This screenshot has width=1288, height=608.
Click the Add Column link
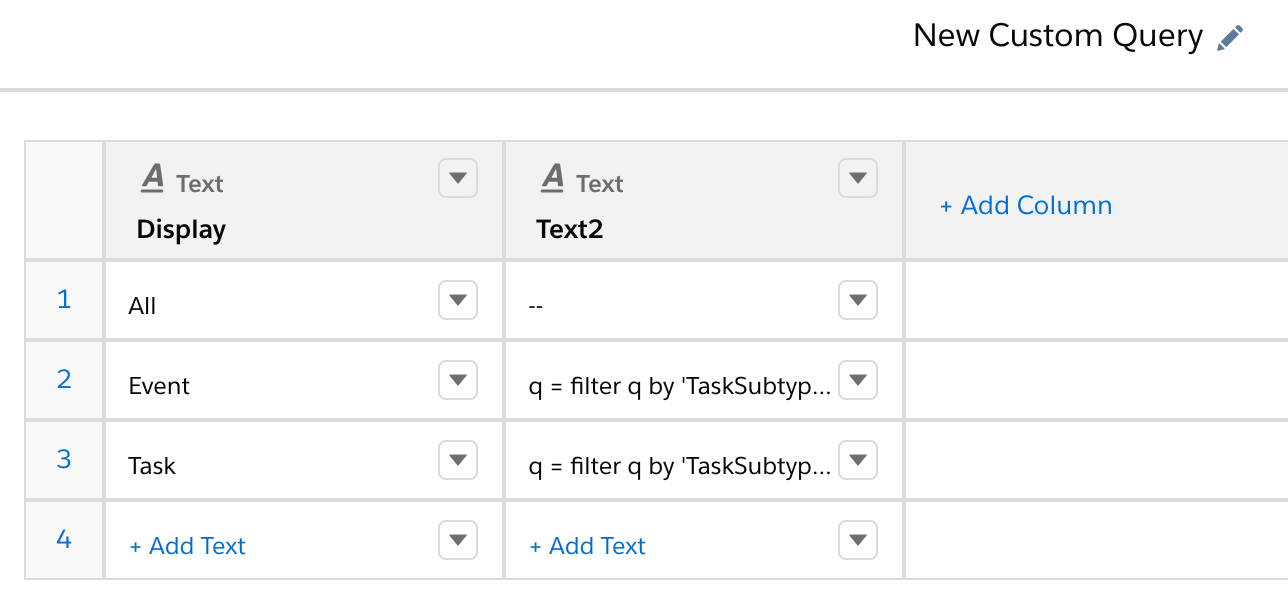click(x=1025, y=205)
